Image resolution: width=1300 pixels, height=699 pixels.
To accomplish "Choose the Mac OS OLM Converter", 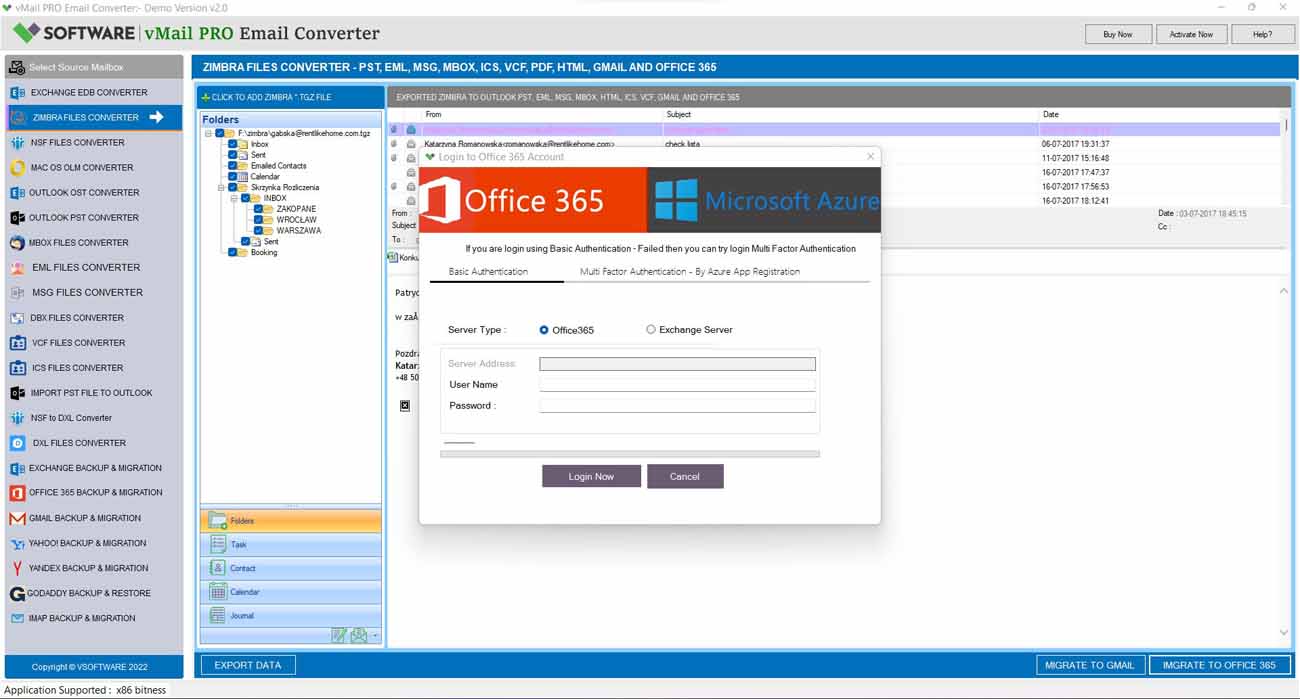I will point(93,167).
